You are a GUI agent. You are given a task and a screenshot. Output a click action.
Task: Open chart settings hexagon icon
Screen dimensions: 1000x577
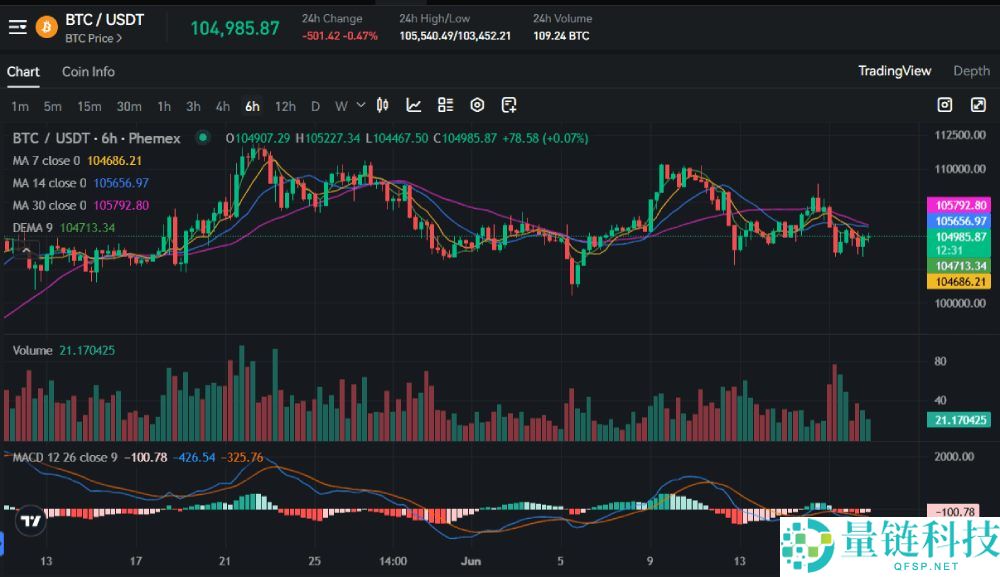[477, 105]
